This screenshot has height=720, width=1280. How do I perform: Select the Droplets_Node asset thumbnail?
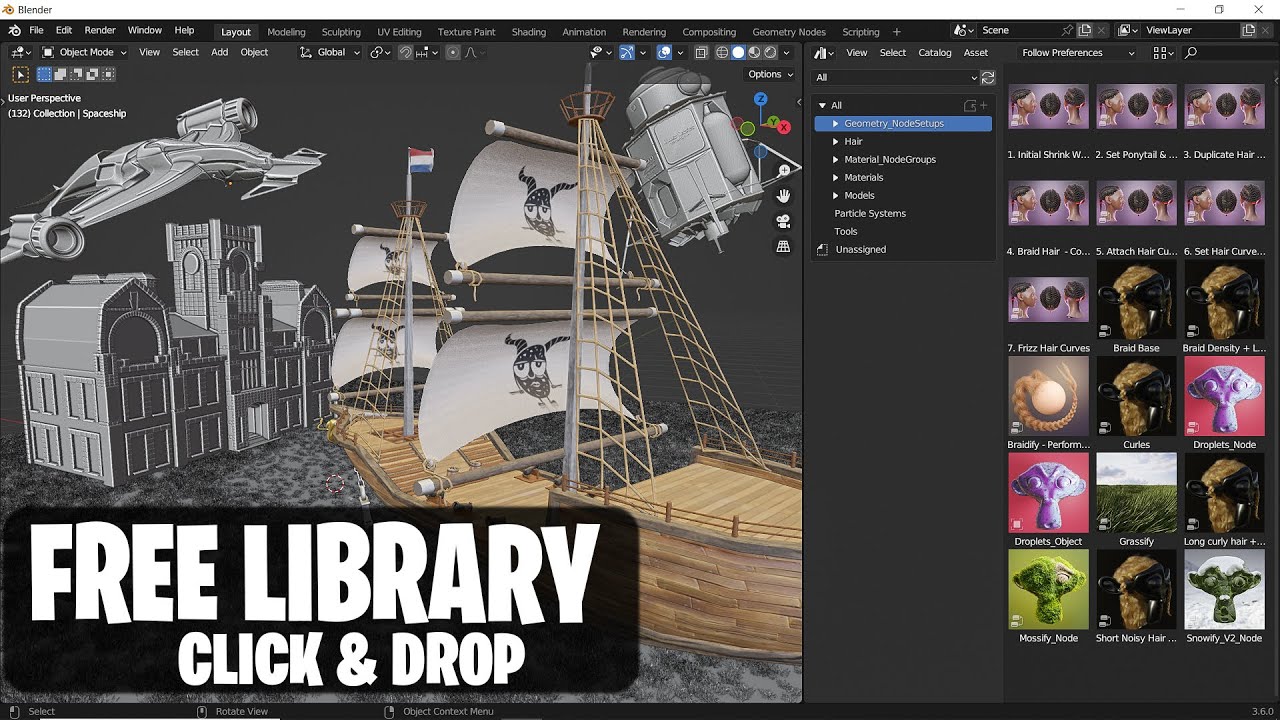pos(1224,396)
